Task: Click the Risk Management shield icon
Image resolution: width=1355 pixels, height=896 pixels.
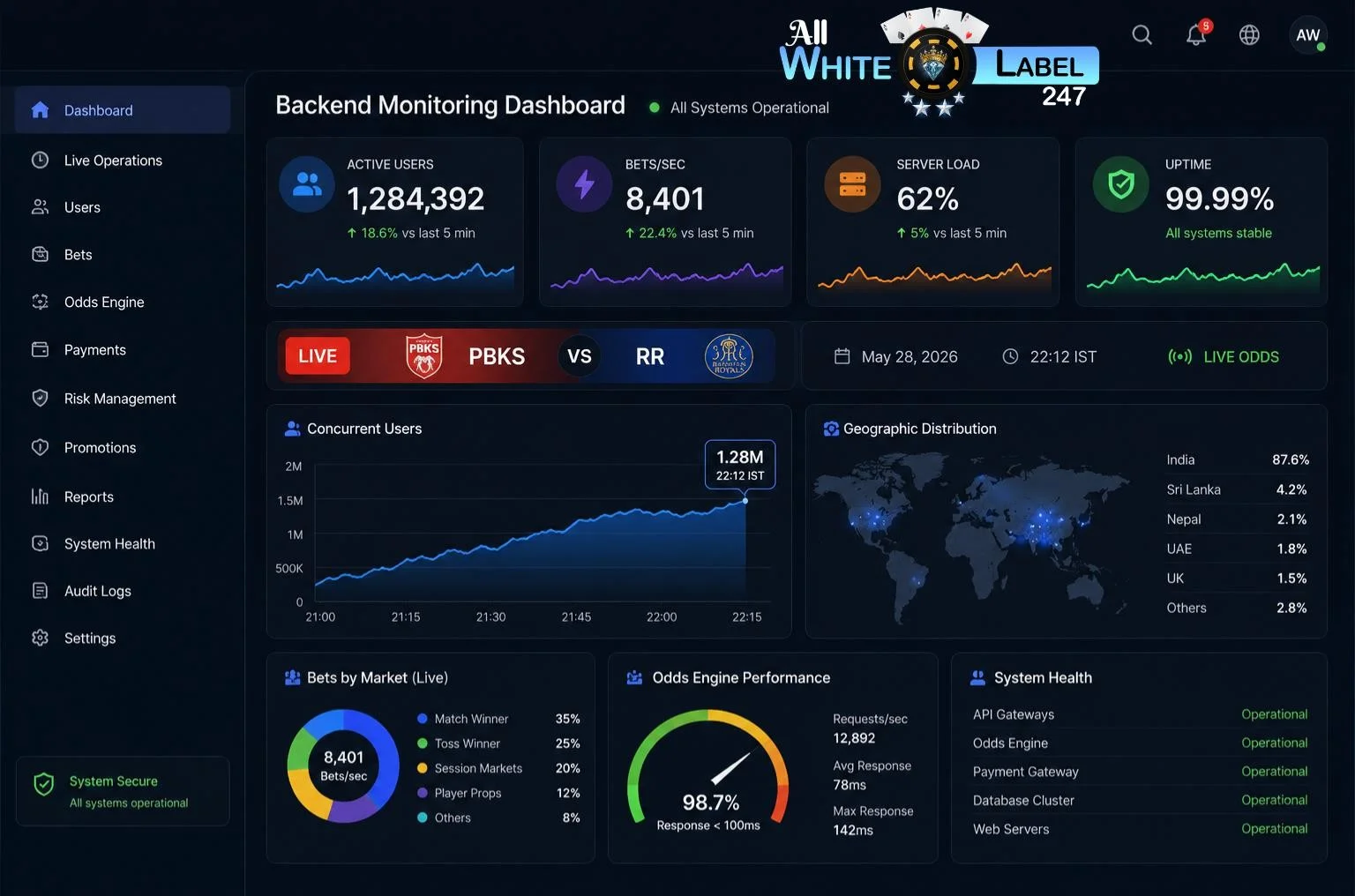Action: click(x=40, y=398)
